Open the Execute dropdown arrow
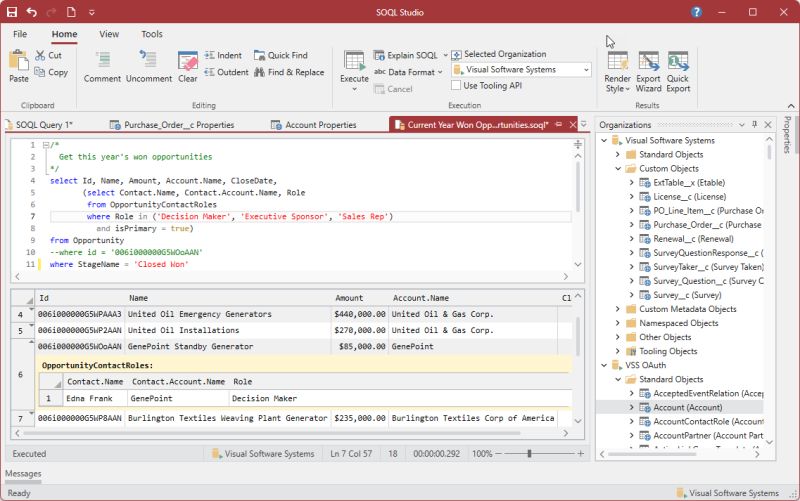 tap(354, 89)
